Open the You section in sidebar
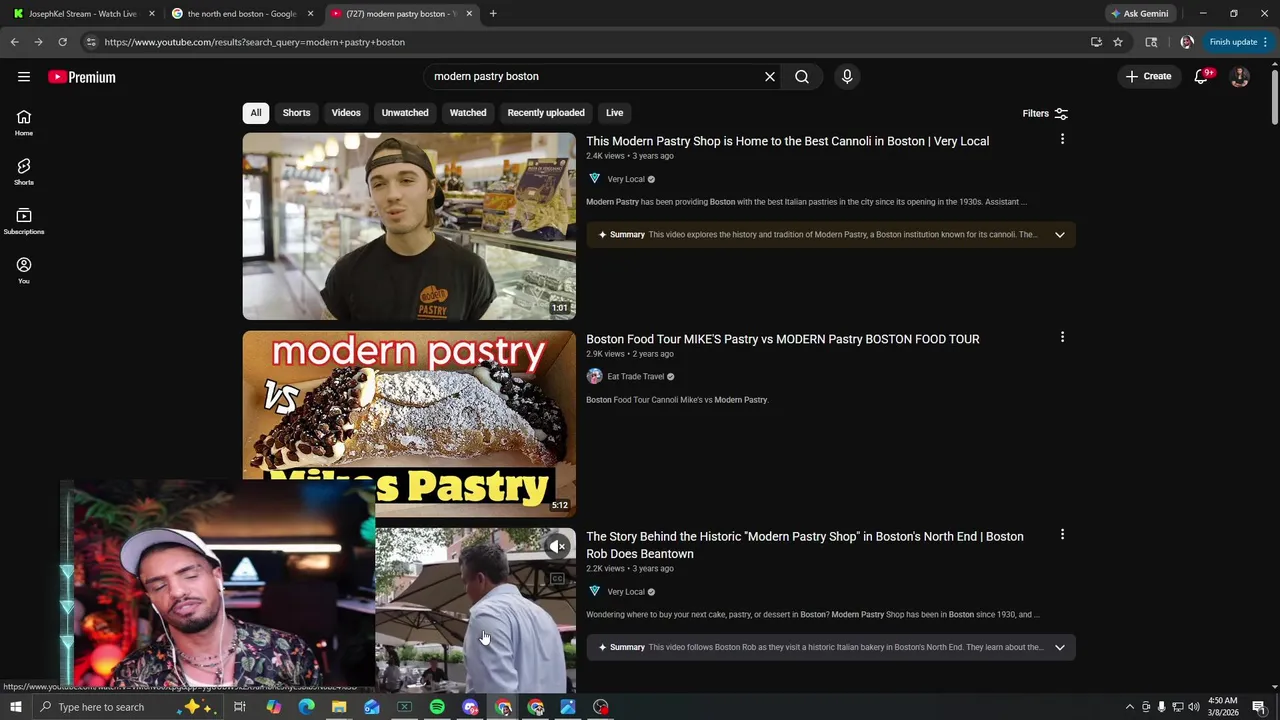1280x720 pixels. 24,270
